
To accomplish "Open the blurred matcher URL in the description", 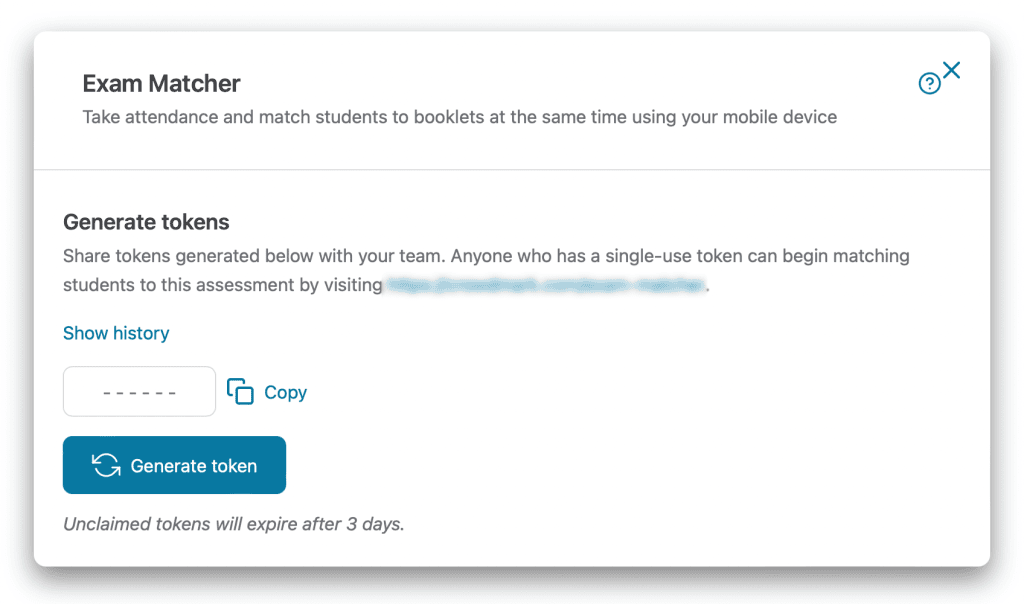I will 545,285.
